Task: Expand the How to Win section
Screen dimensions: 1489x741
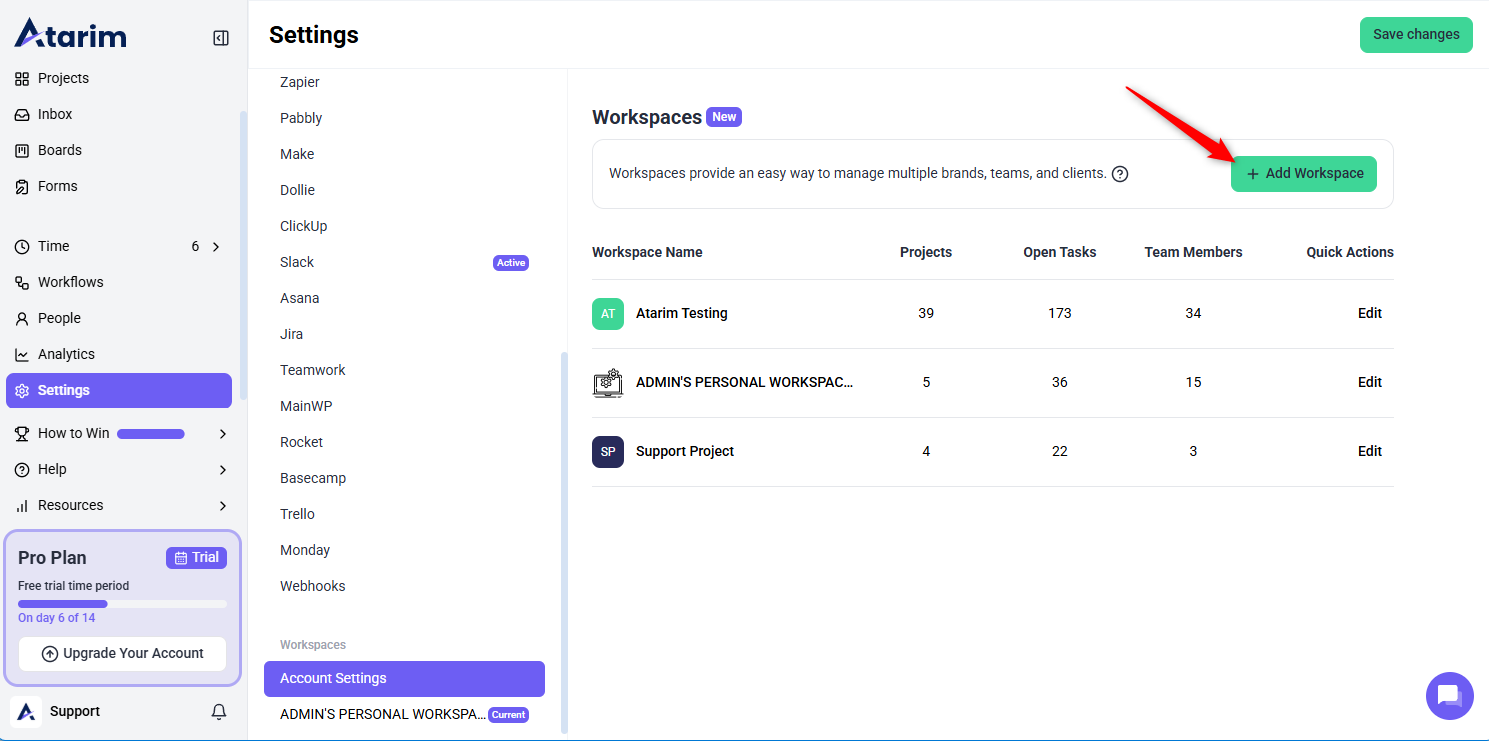Action: point(222,434)
